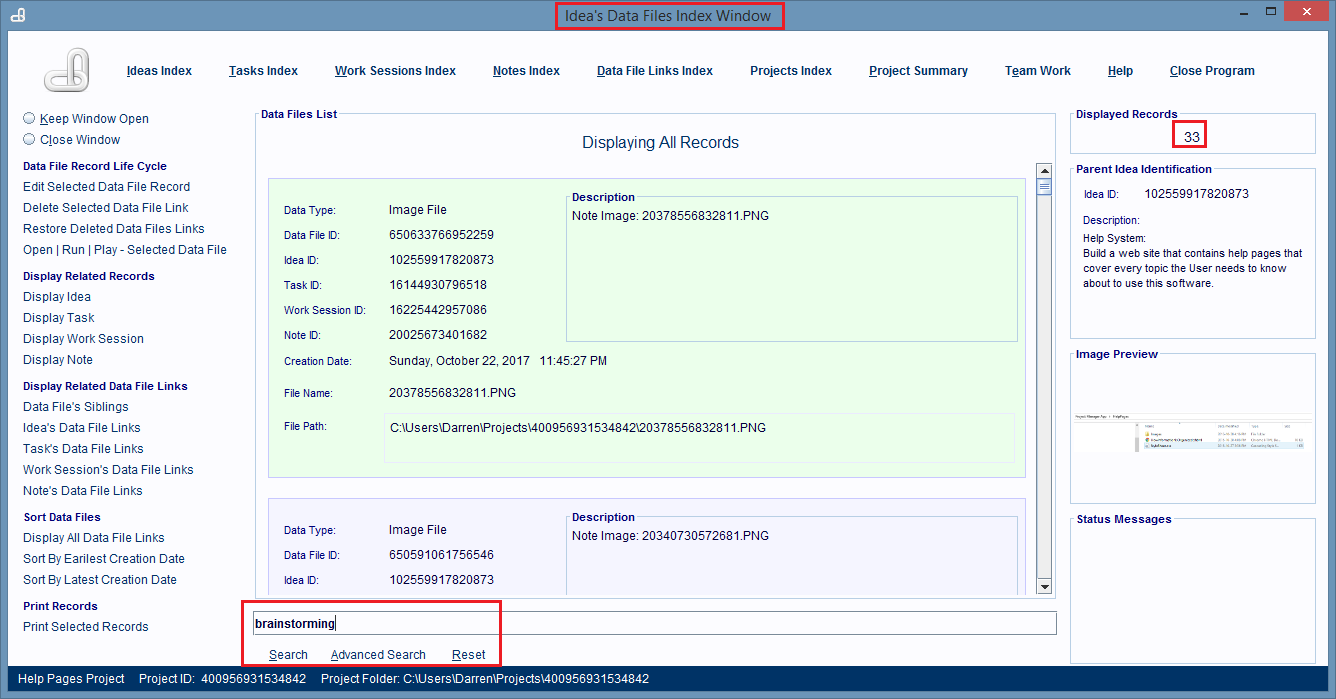The image size is (1336, 699).
Task: Select the Keep Window Open radio button
Action: 29,118
